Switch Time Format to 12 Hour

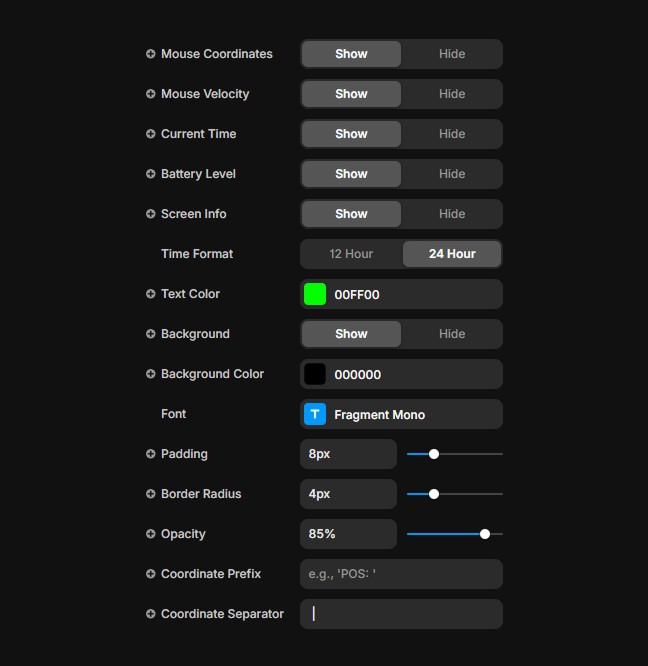tap(351, 254)
